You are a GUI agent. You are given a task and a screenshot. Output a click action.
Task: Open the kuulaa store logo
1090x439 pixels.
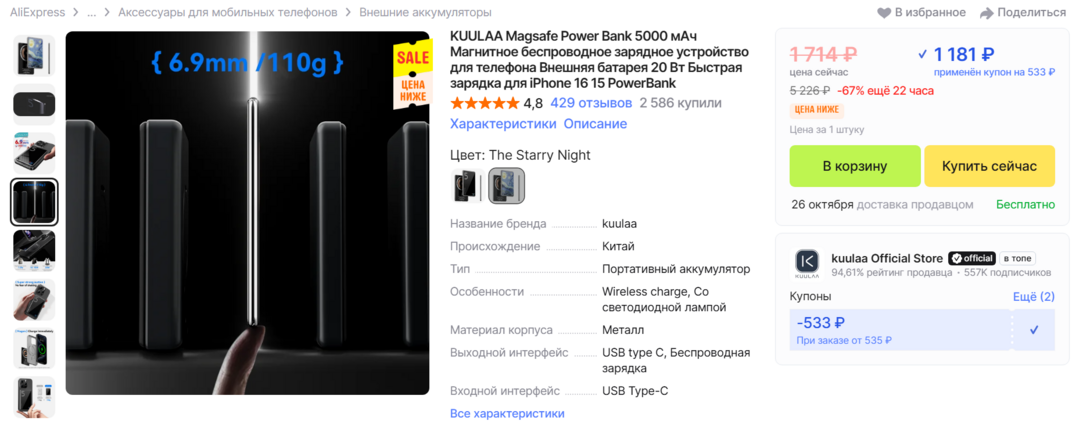click(807, 263)
